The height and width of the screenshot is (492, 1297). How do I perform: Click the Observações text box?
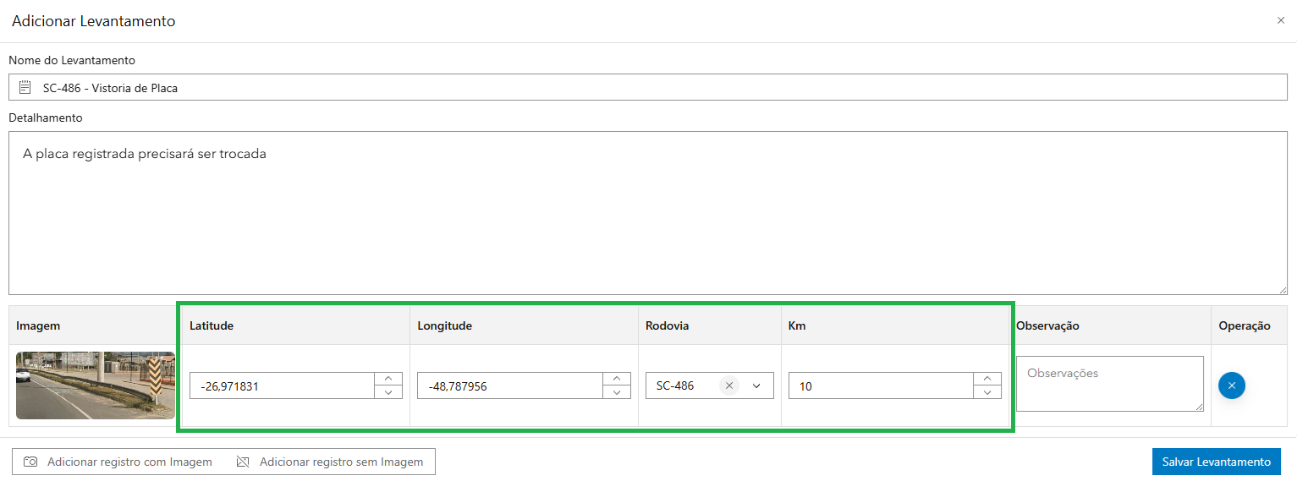point(1109,384)
